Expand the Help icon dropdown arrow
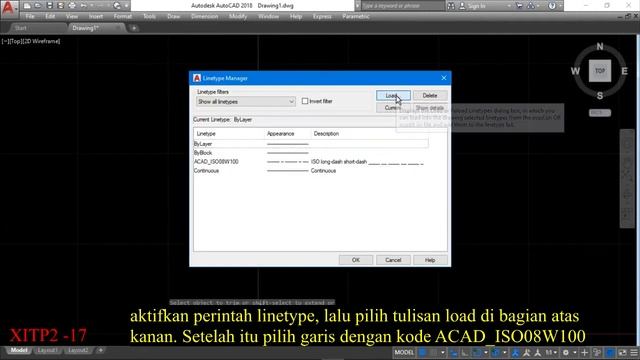Screen dimensions: 640x360 coord(560,6)
